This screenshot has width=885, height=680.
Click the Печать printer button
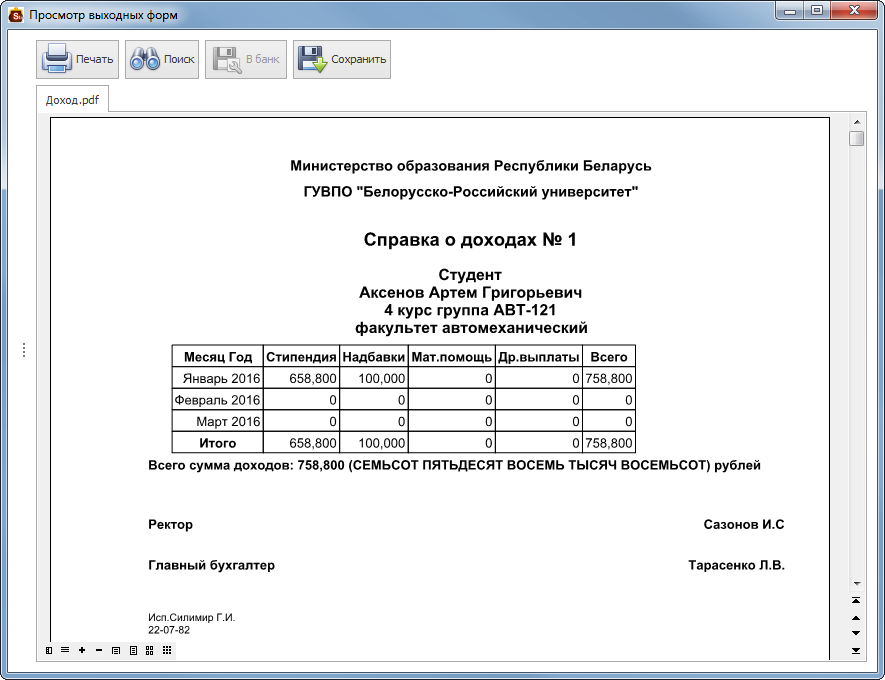(77, 59)
